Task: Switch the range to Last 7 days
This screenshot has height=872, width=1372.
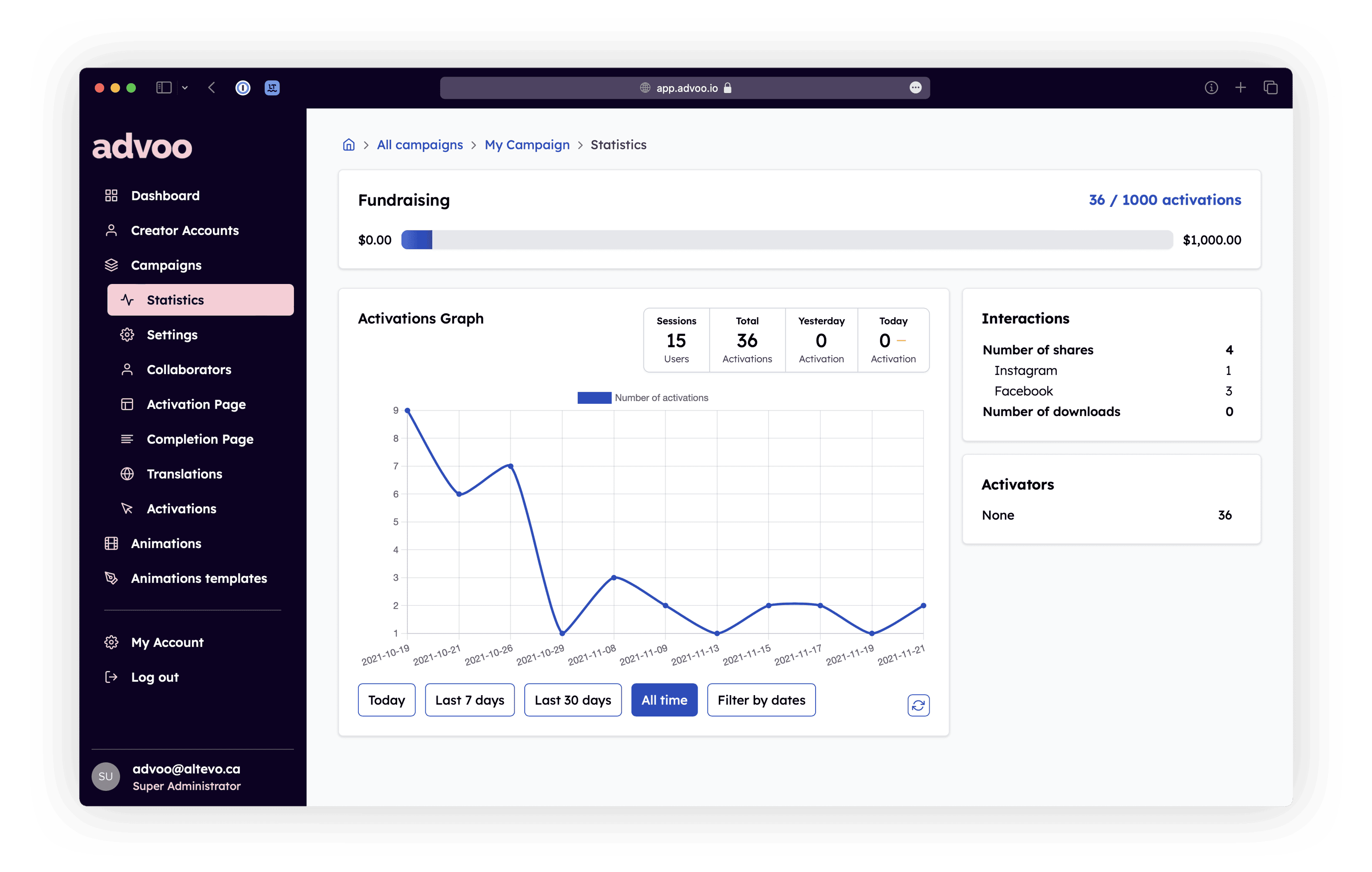Action: (x=469, y=700)
